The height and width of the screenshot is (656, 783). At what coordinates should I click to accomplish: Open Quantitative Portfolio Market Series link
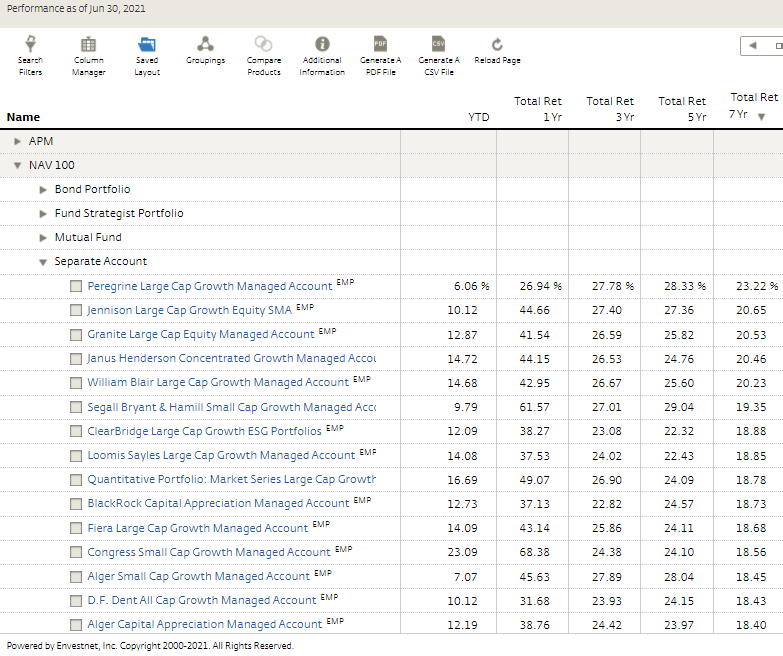pos(232,479)
